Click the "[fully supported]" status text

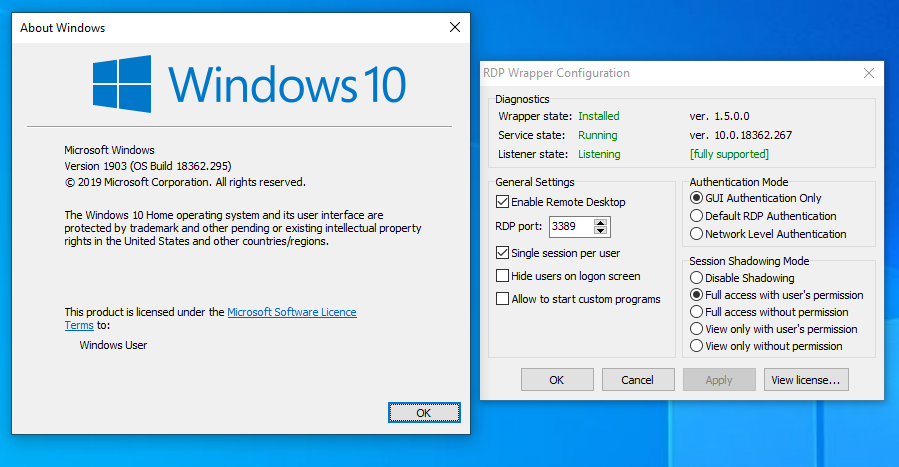click(729, 154)
